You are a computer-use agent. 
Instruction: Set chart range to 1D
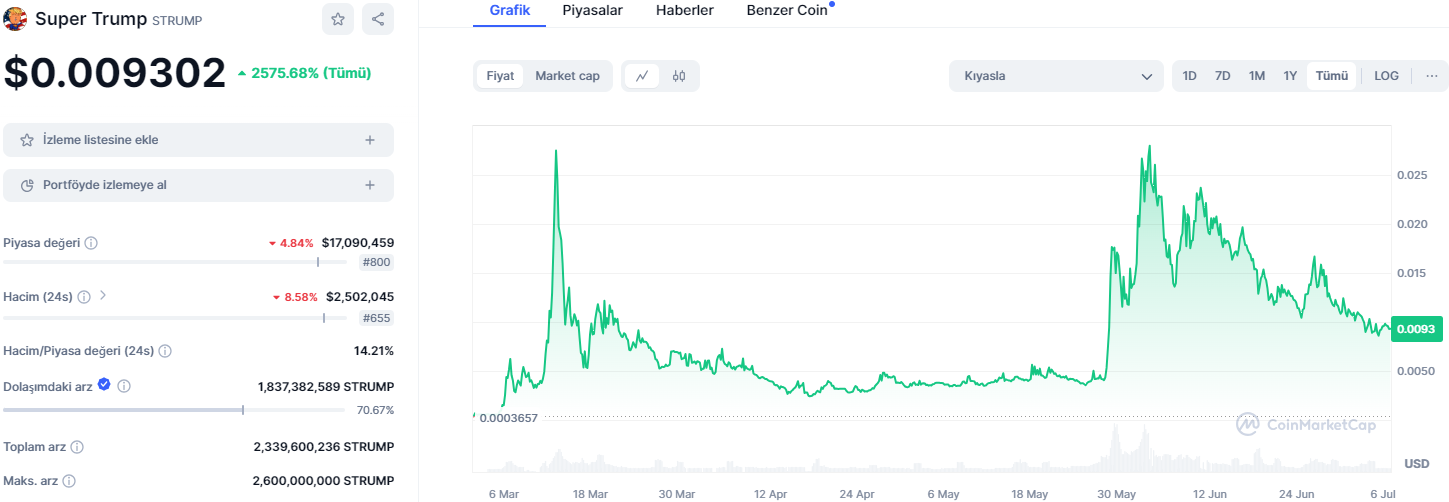[1189, 76]
